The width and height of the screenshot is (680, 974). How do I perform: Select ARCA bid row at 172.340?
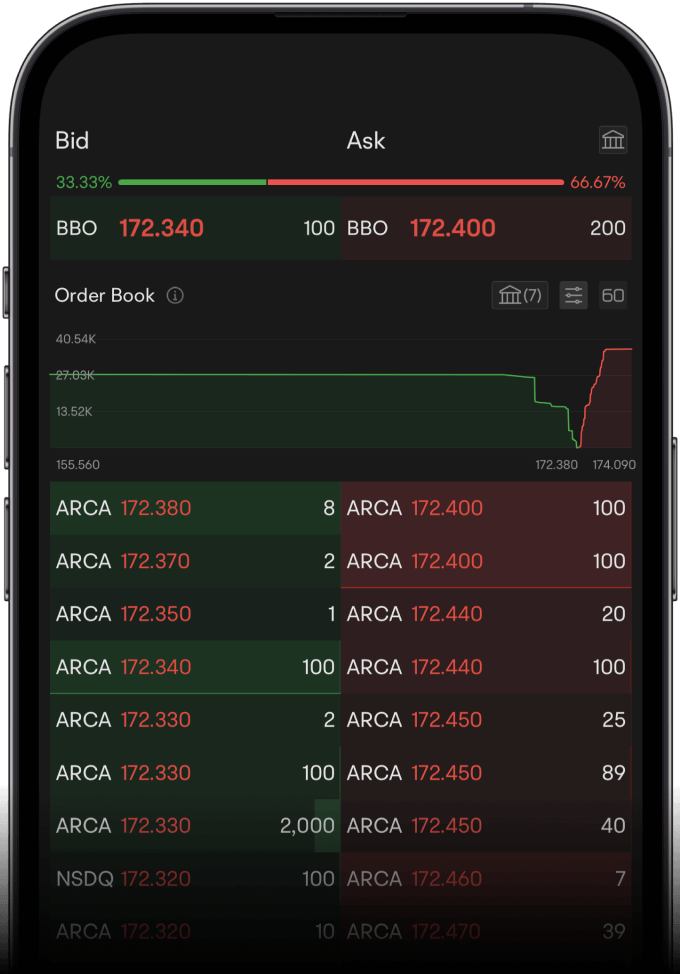(195, 667)
